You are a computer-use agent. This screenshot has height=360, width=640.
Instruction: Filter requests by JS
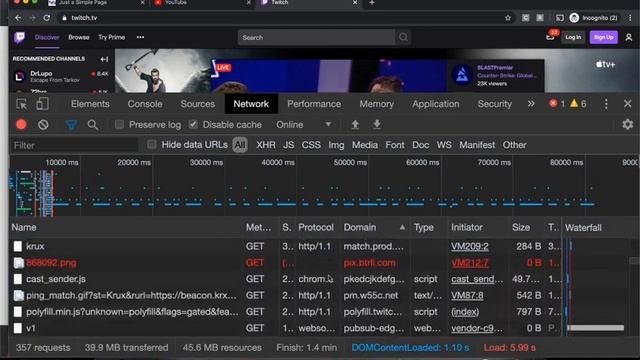pyautogui.click(x=289, y=145)
